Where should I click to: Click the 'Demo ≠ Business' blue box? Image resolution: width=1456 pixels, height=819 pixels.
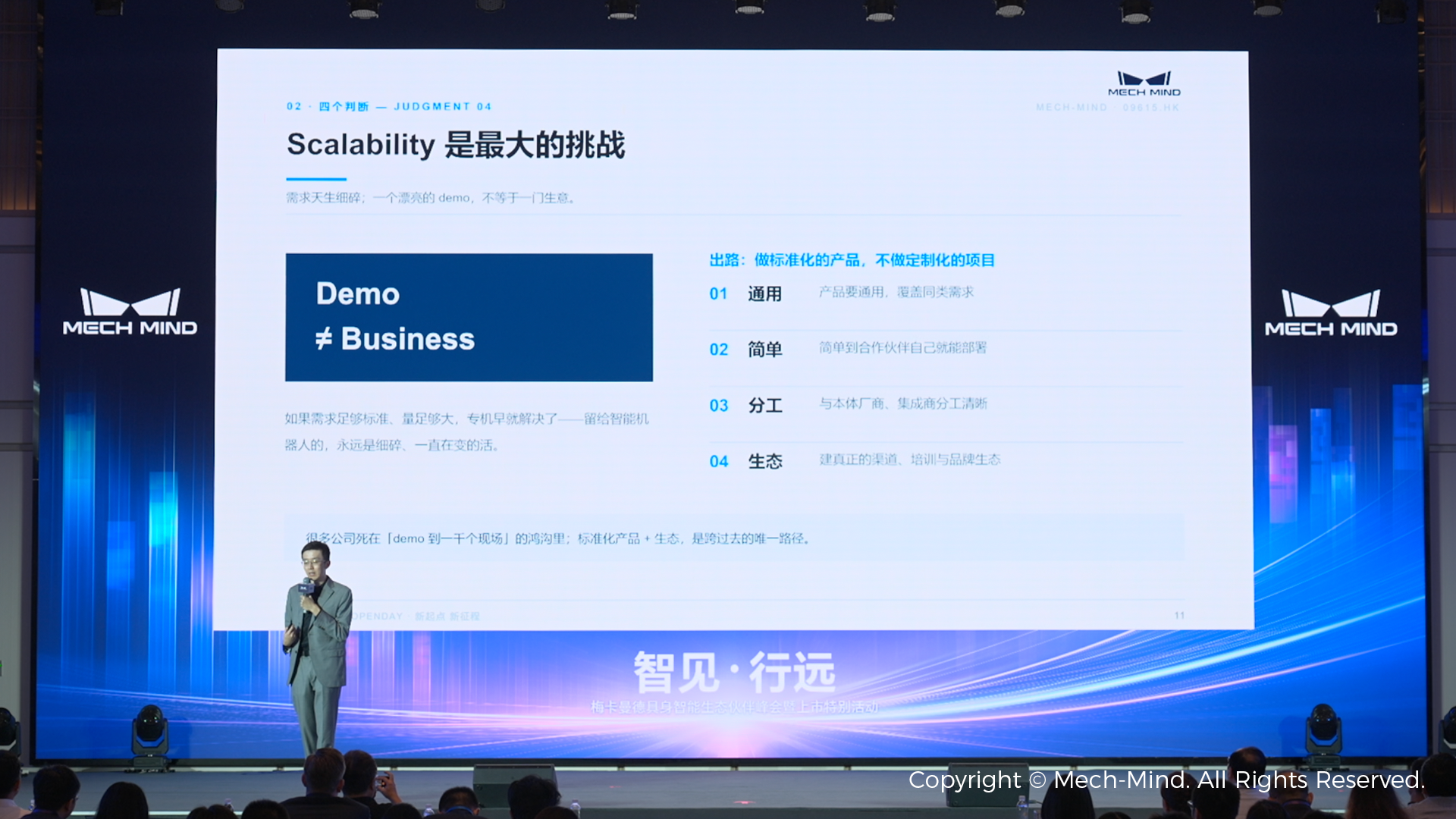click(469, 317)
